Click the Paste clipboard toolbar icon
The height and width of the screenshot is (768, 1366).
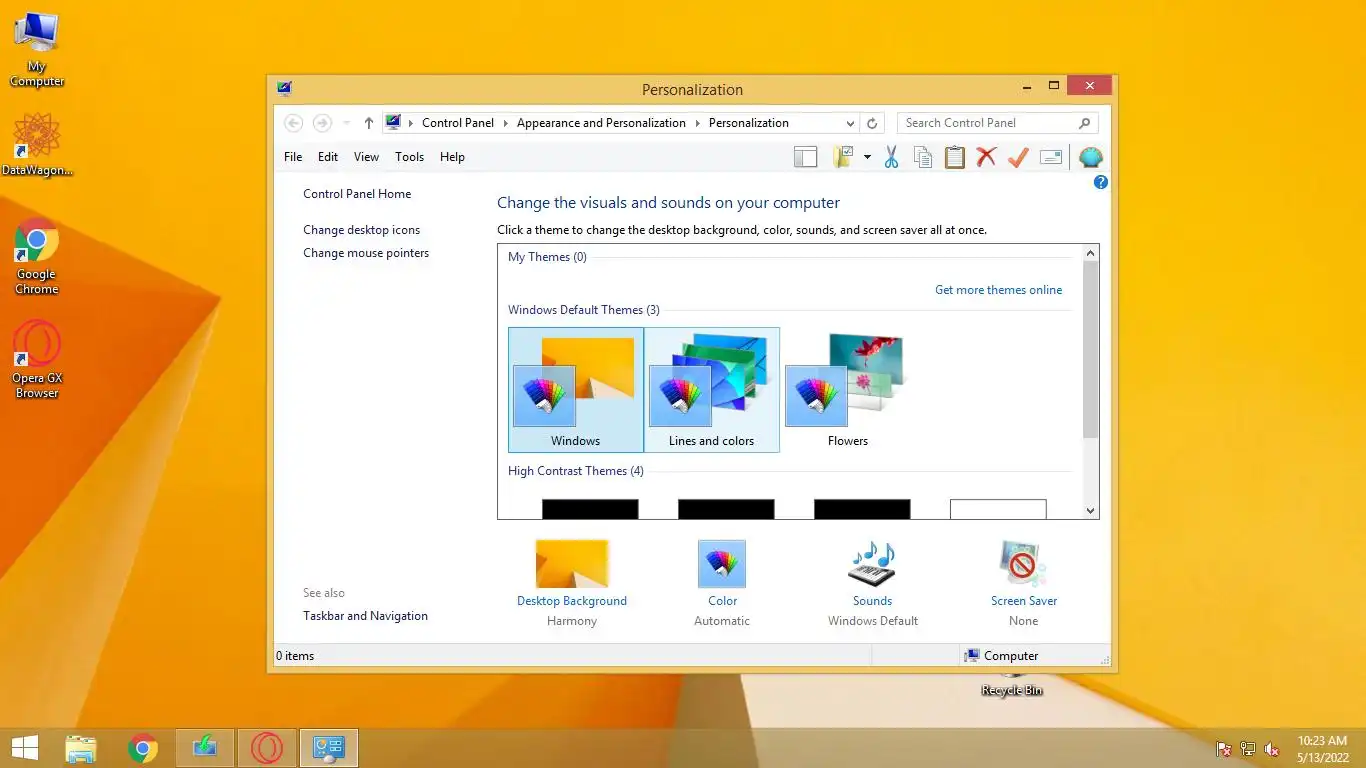(x=955, y=157)
